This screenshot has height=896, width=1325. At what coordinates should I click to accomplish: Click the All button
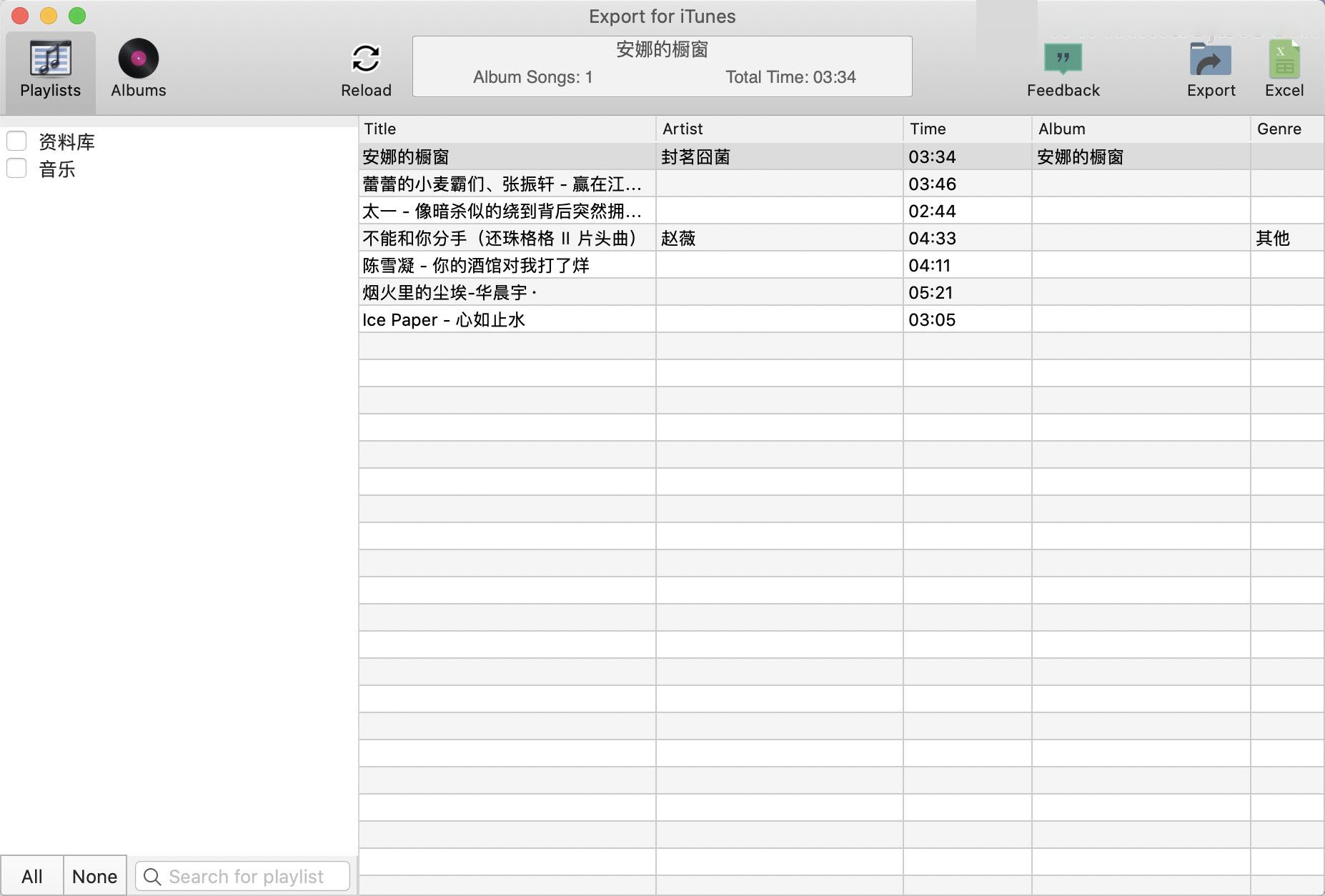(32, 876)
